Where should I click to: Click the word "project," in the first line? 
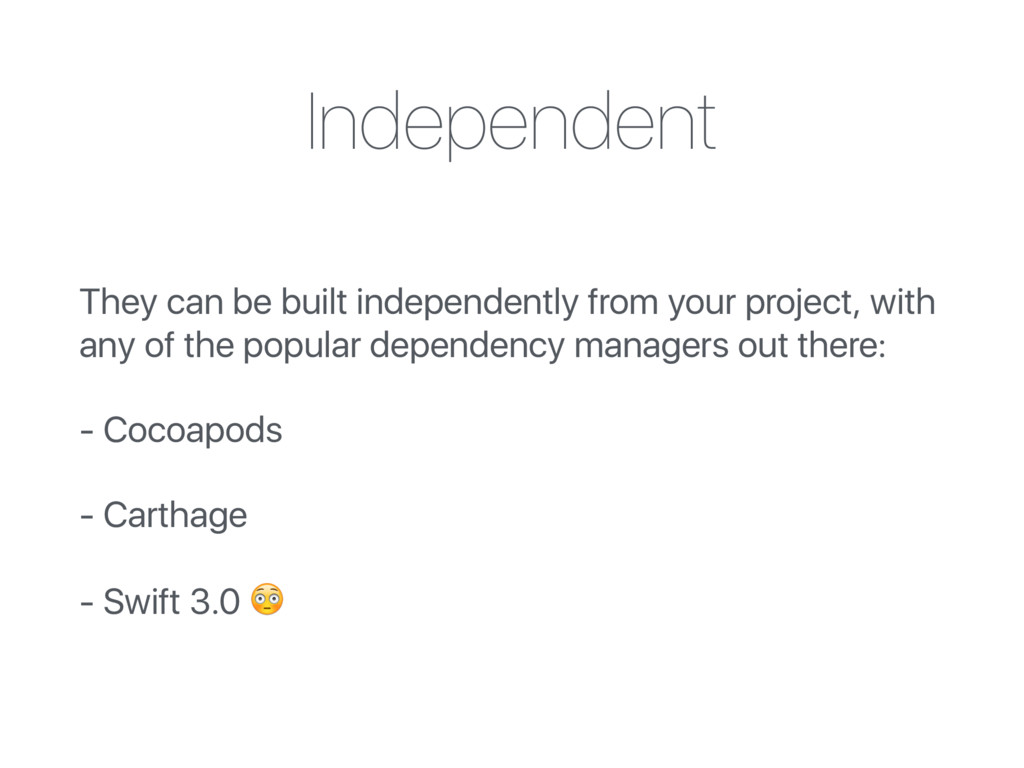pos(785,303)
